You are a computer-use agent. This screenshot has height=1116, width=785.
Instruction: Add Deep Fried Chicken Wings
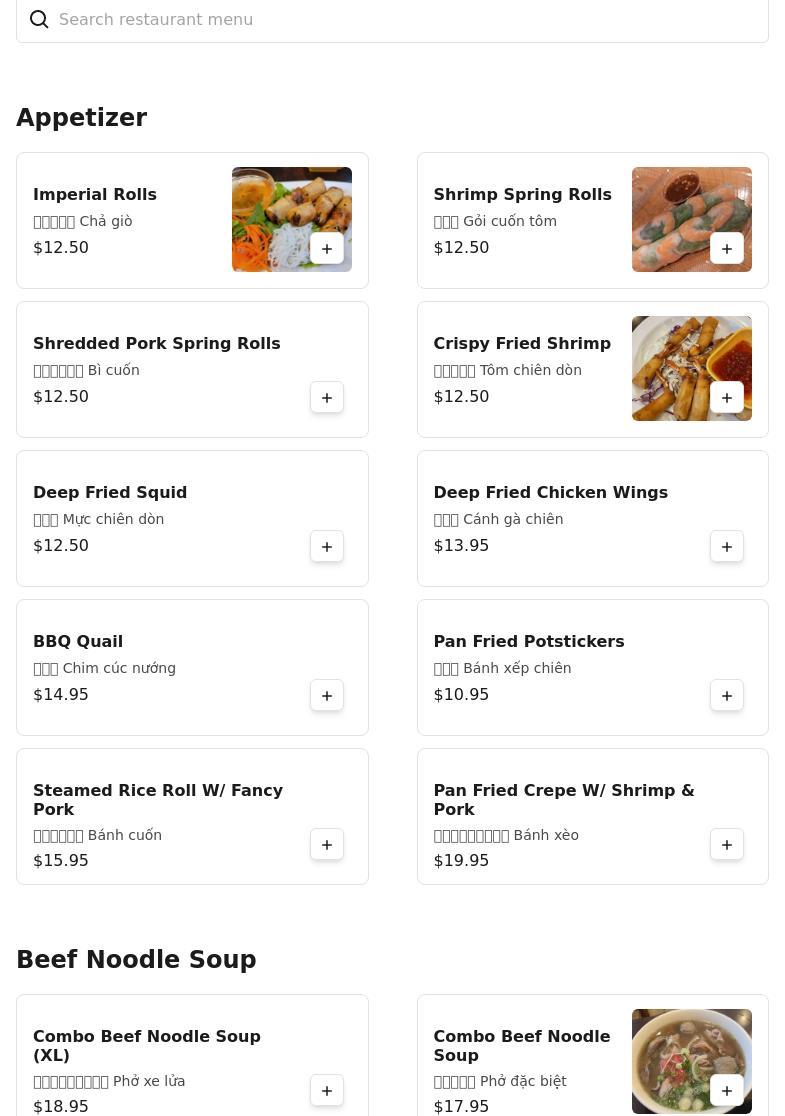tap(727, 547)
